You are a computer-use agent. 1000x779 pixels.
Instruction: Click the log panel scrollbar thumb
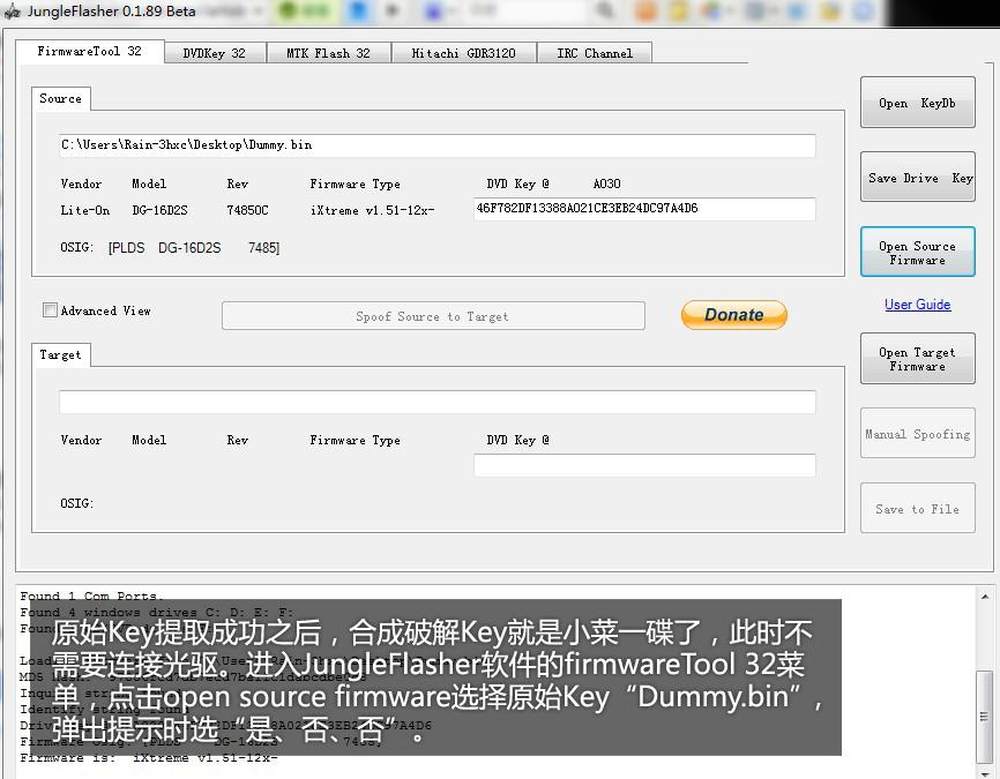point(985,715)
